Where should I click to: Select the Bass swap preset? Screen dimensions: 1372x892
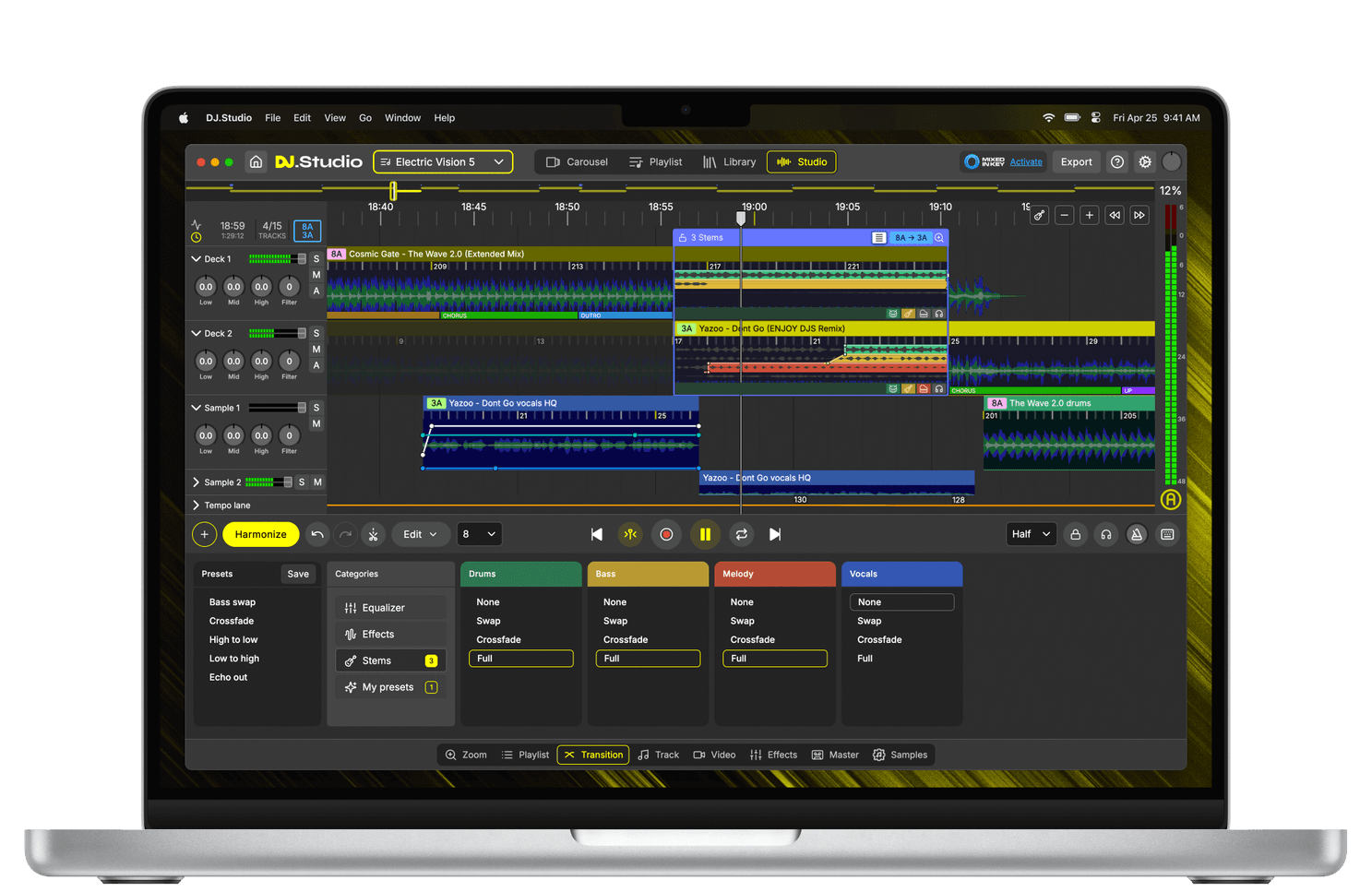click(x=233, y=602)
